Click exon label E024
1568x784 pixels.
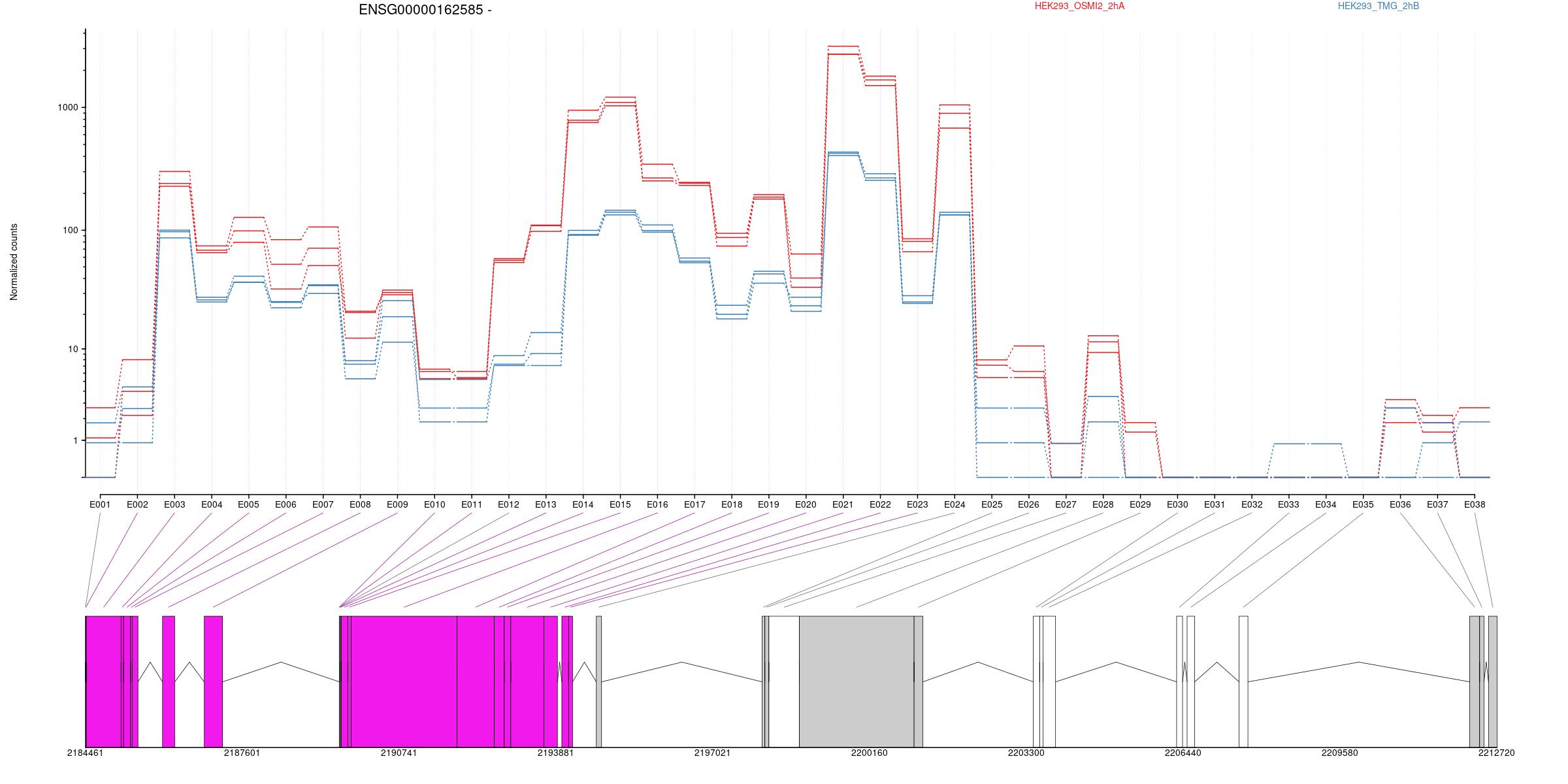[x=955, y=504]
